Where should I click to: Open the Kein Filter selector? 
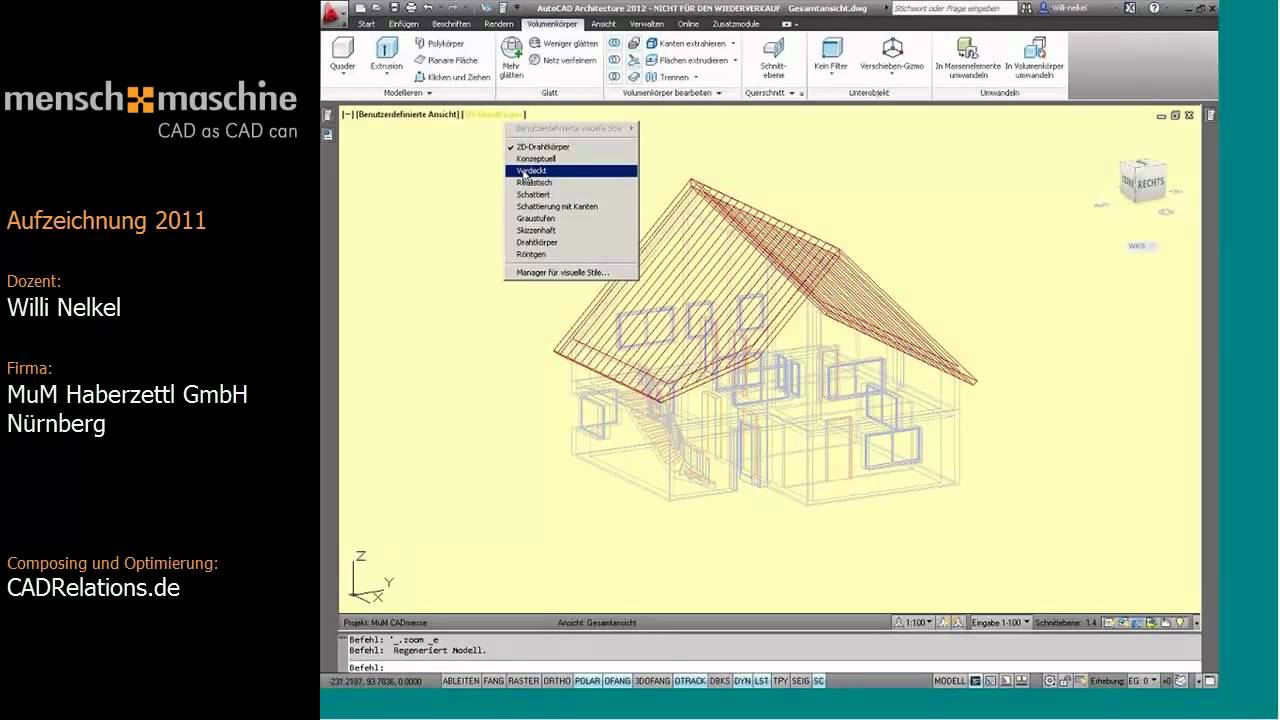831,55
